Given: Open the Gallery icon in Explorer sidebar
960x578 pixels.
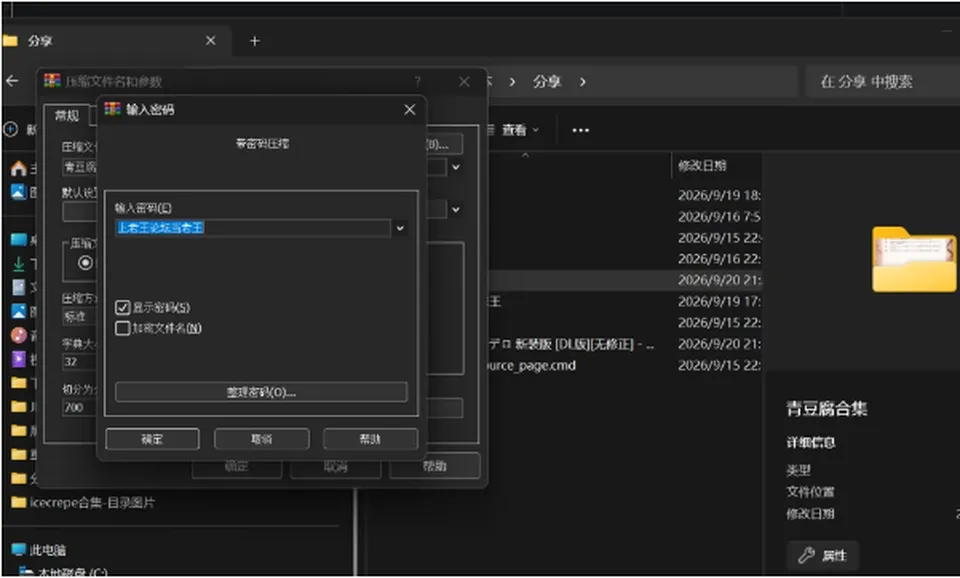Looking at the screenshot, I should pos(19,192).
